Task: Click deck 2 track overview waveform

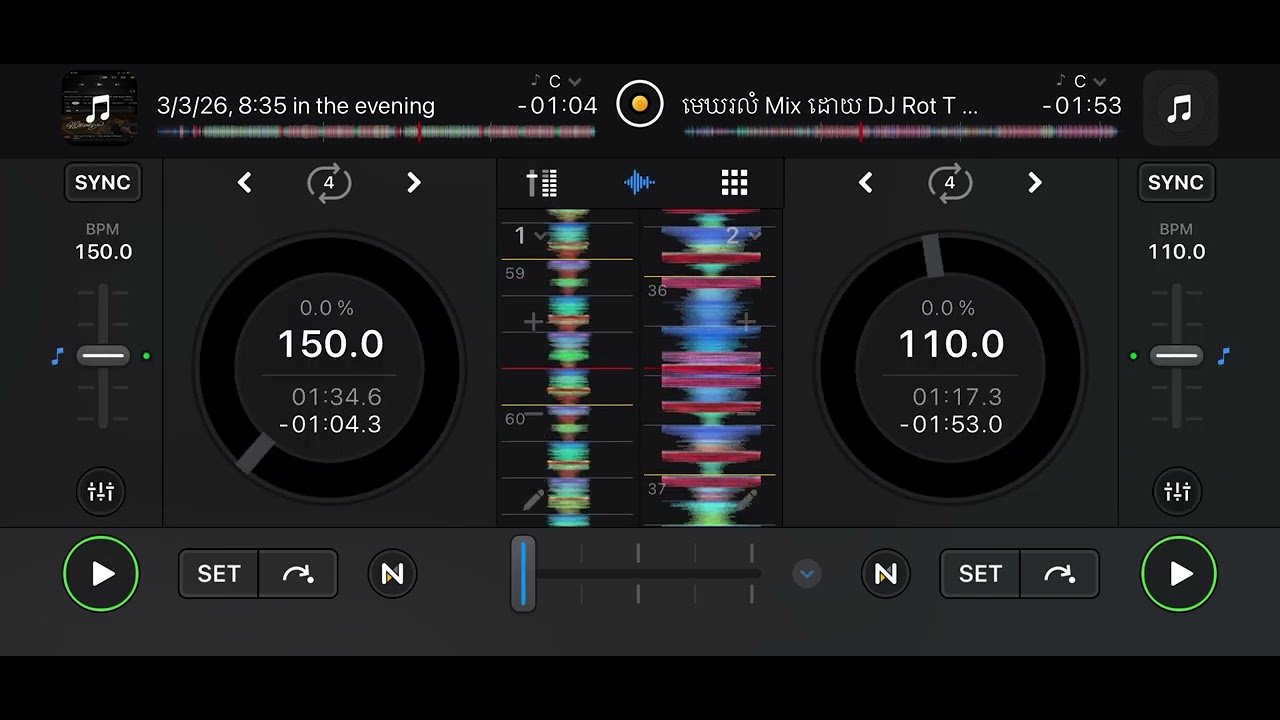Action: pyautogui.click(x=900, y=132)
